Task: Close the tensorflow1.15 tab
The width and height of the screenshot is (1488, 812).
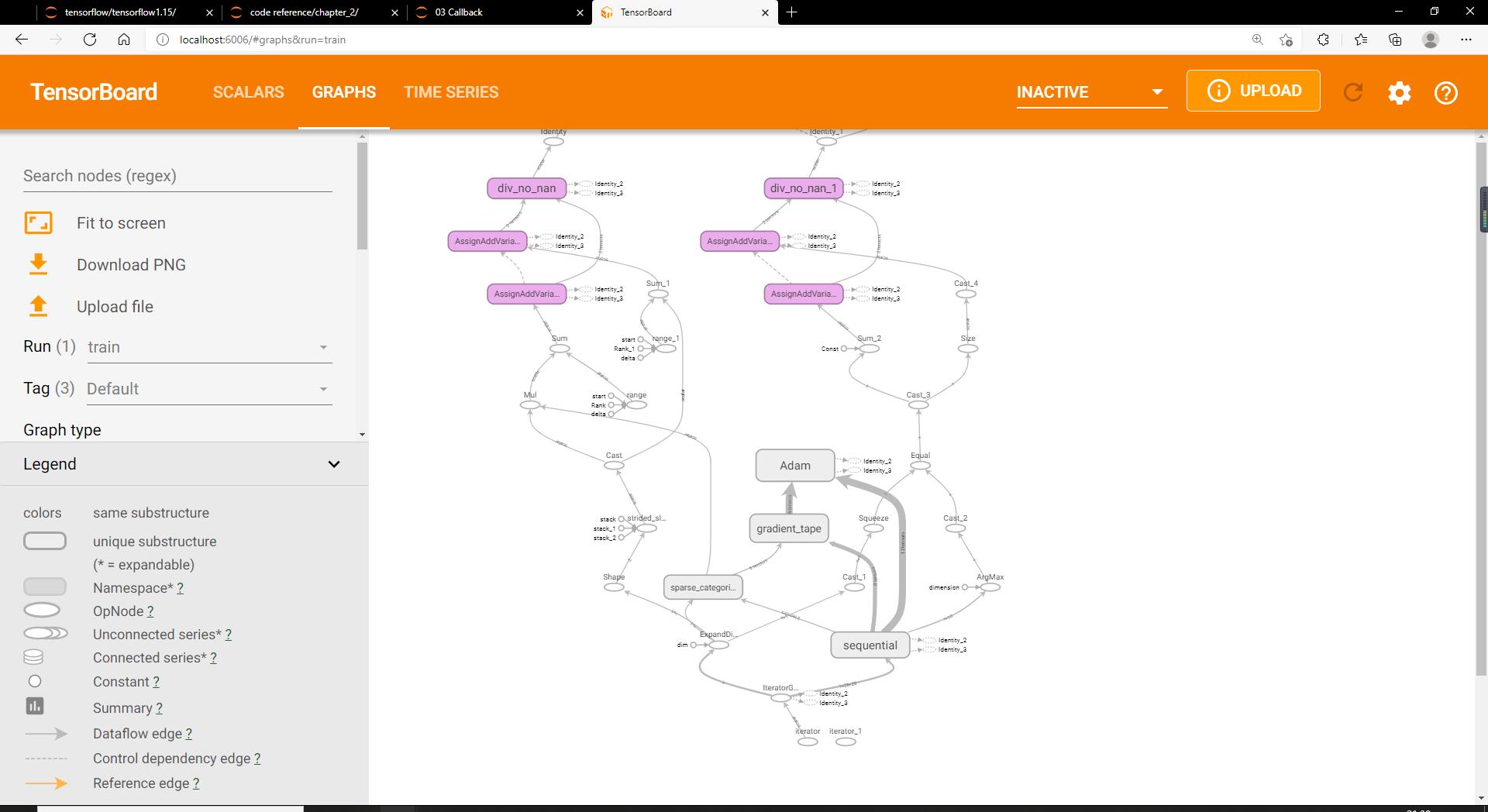Action: (209, 12)
